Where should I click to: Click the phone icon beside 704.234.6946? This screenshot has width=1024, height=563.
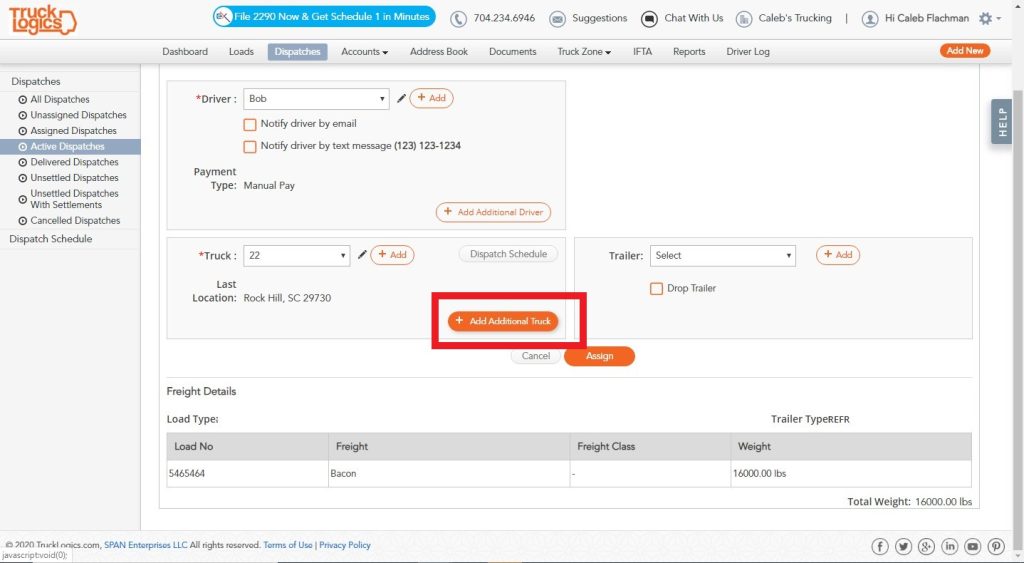point(458,19)
